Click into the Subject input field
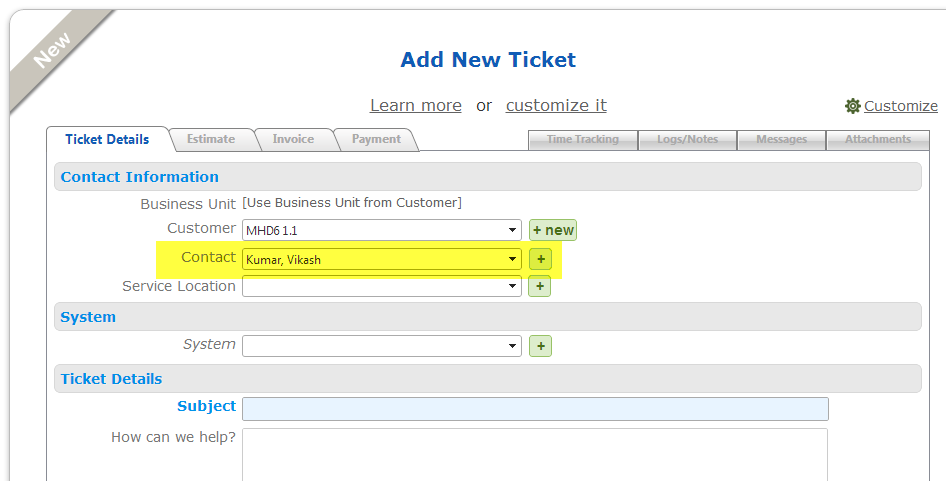Image resolution: width=946 pixels, height=481 pixels. (535, 408)
